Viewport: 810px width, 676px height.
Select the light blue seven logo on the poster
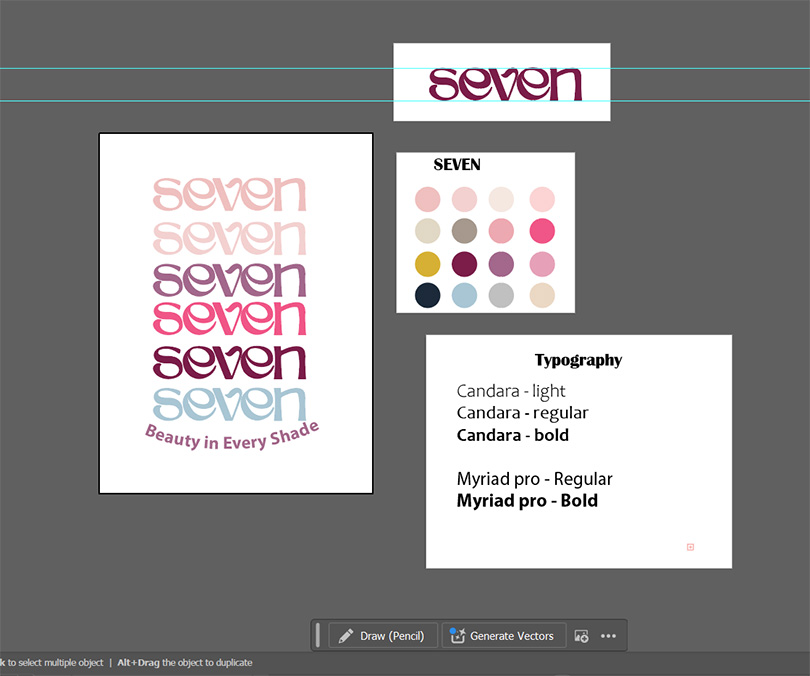pyautogui.click(x=229, y=402)
